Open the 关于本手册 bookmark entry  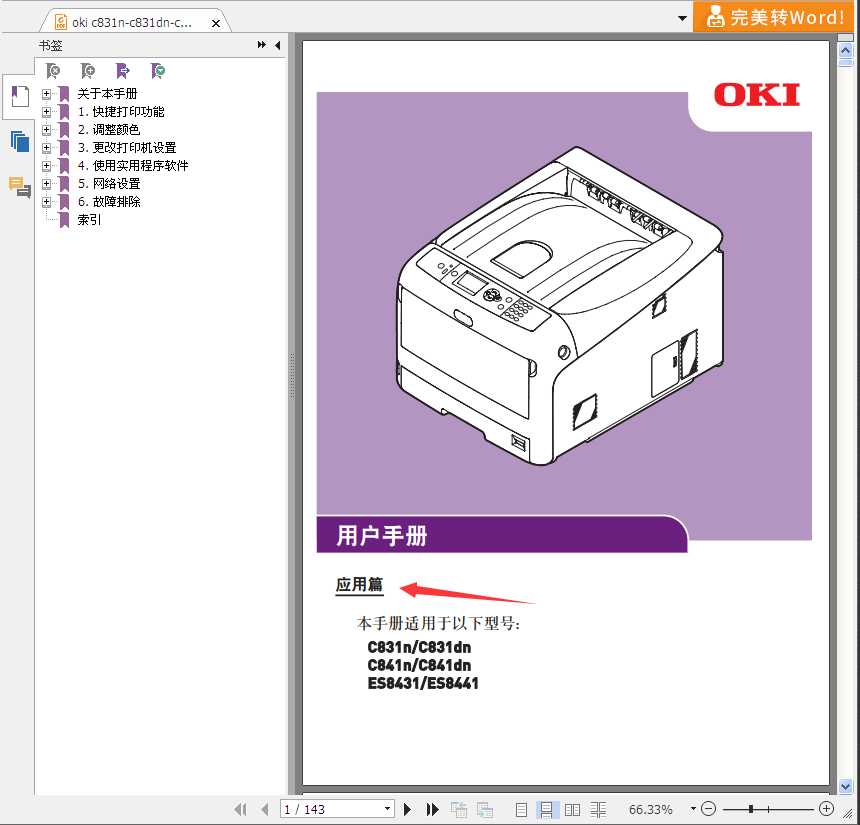tap(107, 94)
